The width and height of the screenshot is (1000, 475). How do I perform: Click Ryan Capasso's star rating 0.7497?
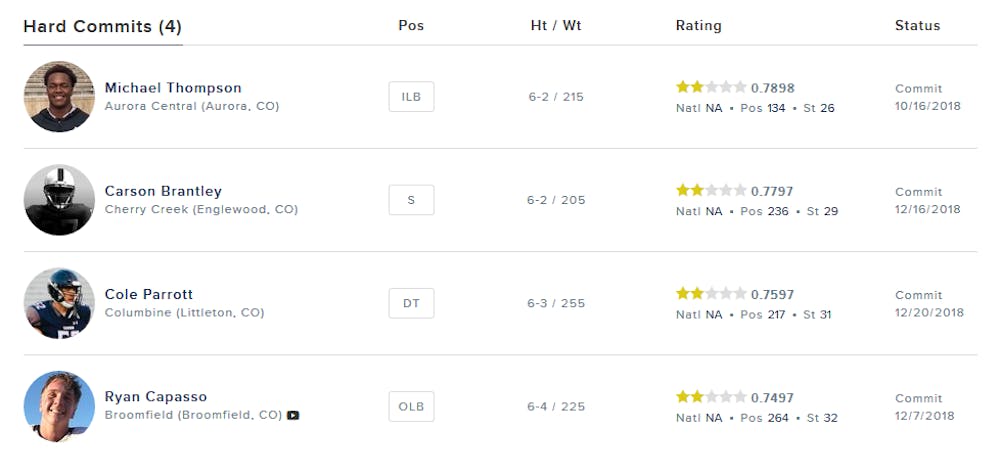click(735, 397)
